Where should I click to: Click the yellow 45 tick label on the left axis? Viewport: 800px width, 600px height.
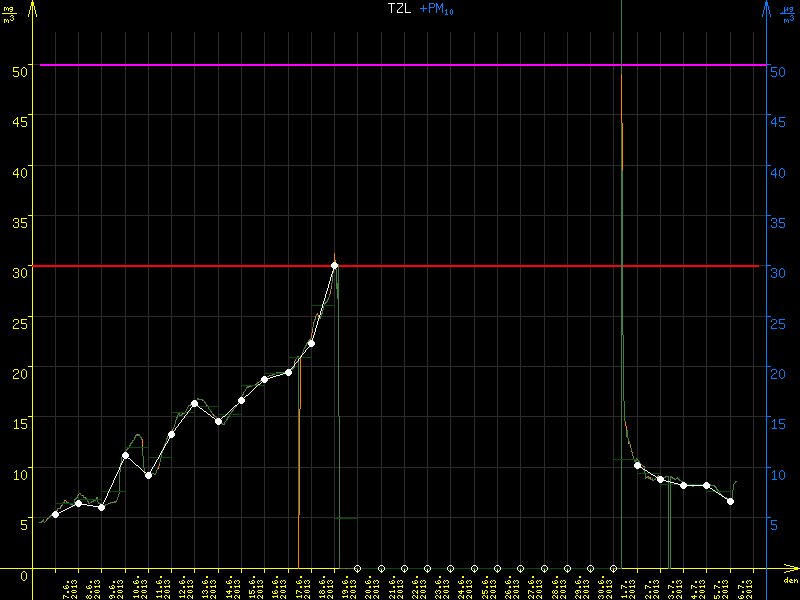[20, 116]
